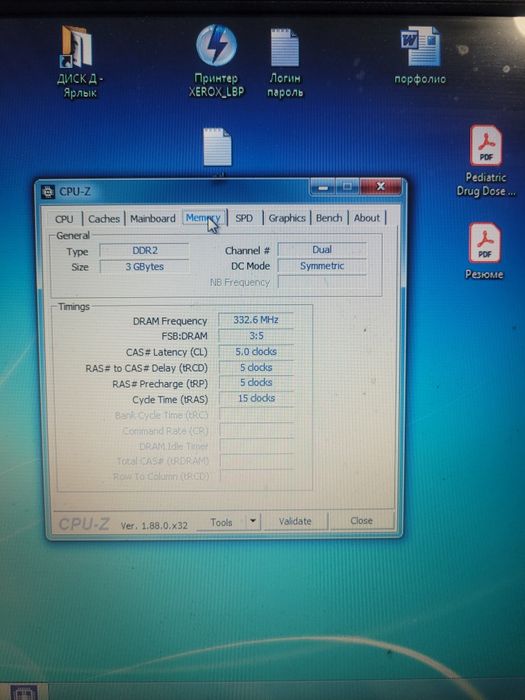Click the 3 GBytes size value
The width and height of the screenshot is (525, 700).
(144, 267)
